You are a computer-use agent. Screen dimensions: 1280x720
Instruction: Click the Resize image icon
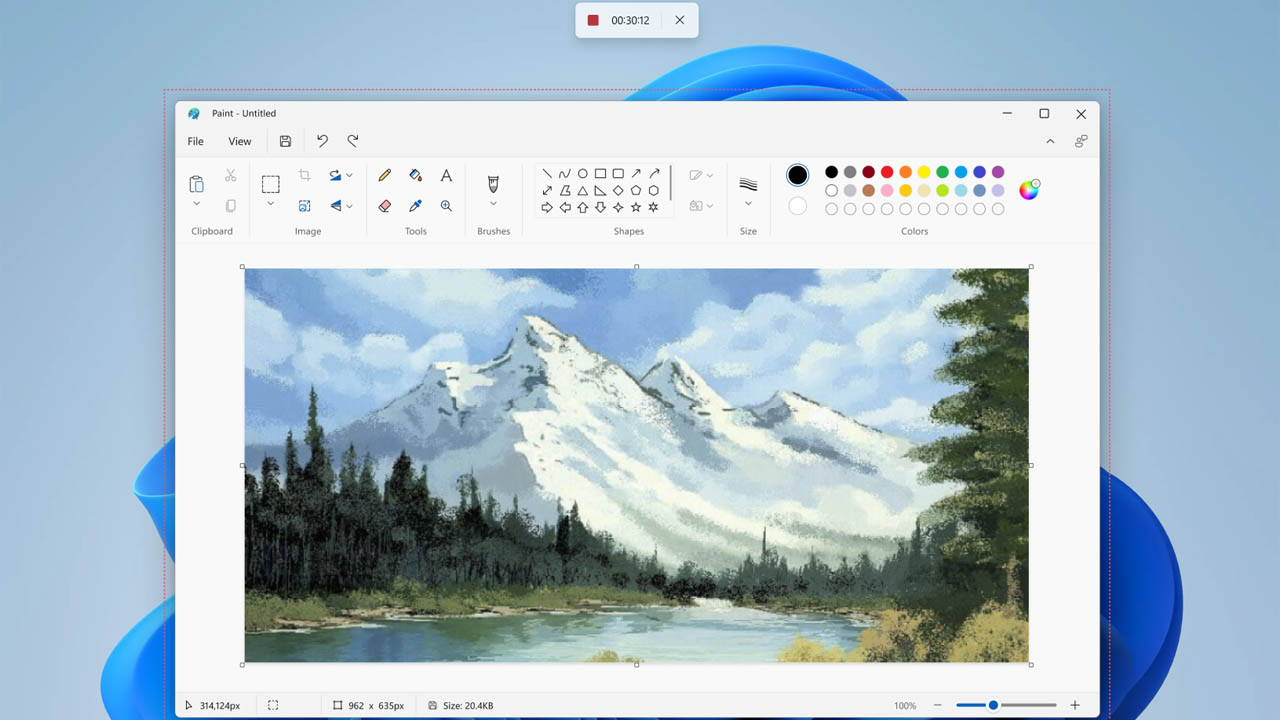click(304, 205)
